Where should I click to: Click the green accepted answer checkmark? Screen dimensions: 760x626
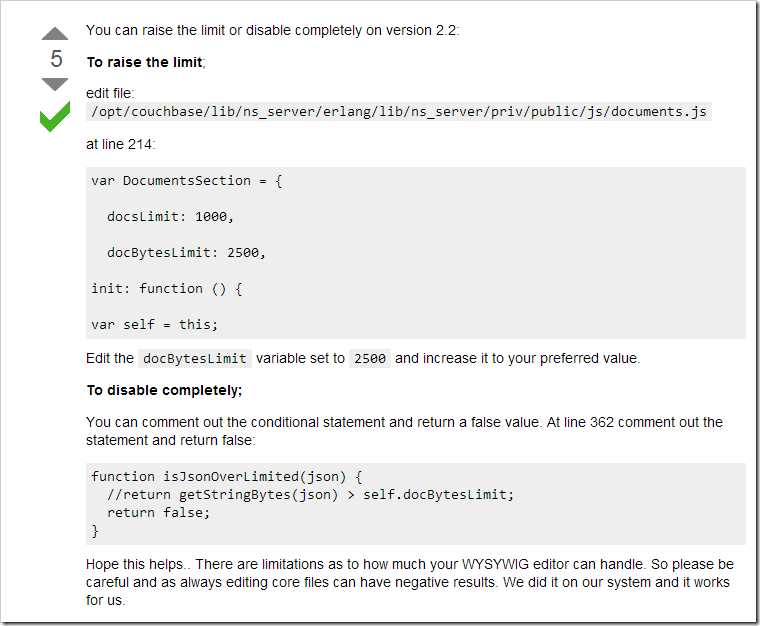[55, 116]
